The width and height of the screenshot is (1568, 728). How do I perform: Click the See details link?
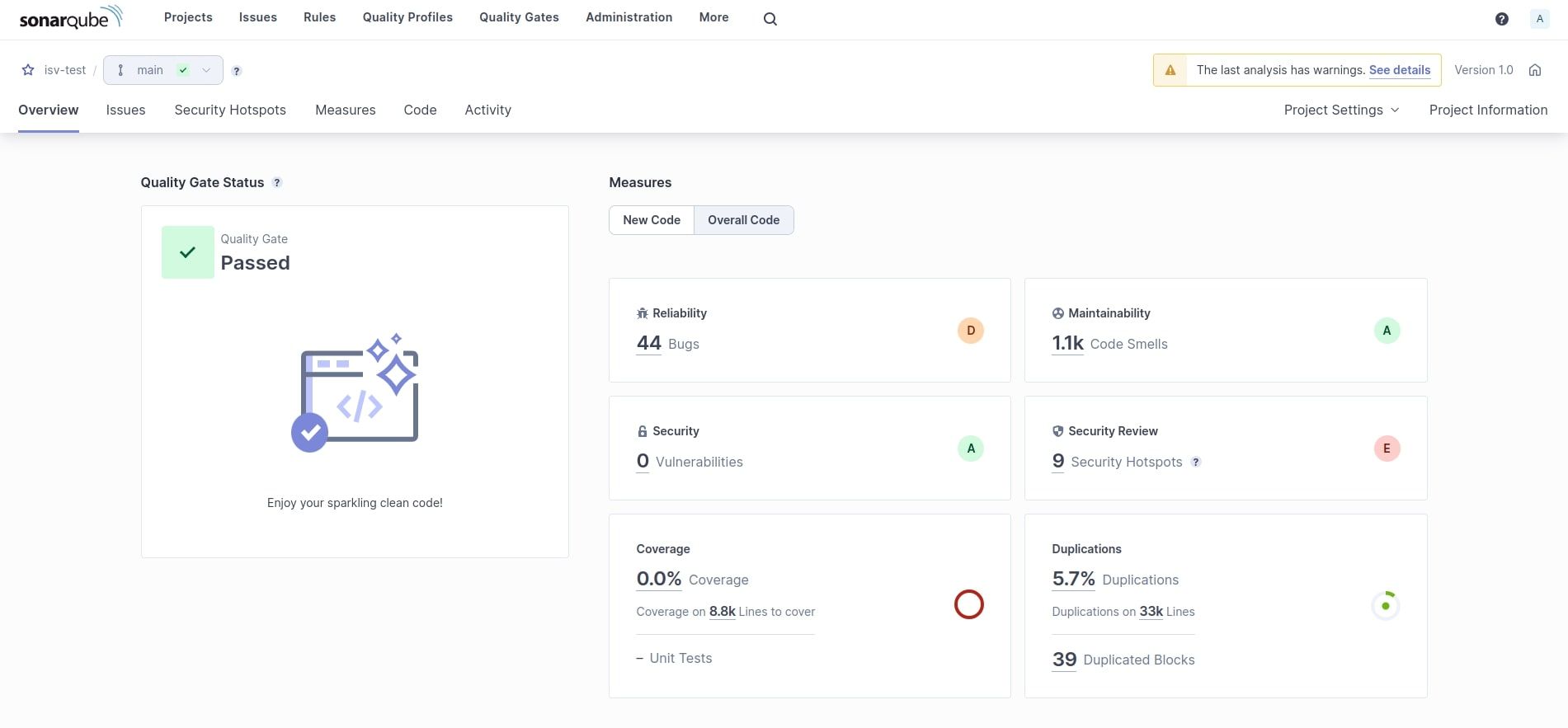[x=1400, y=70]
